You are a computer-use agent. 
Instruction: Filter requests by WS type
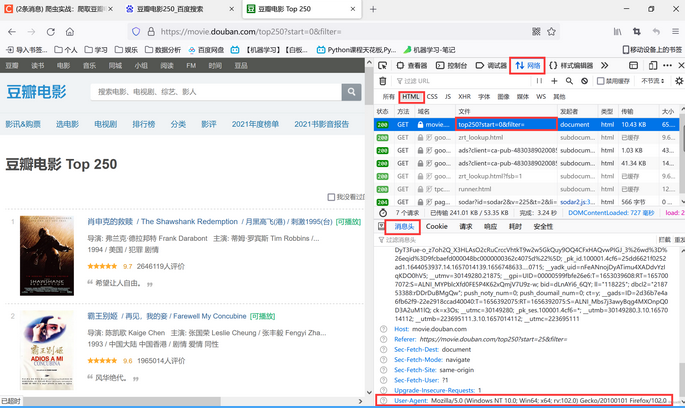point(541,97)
